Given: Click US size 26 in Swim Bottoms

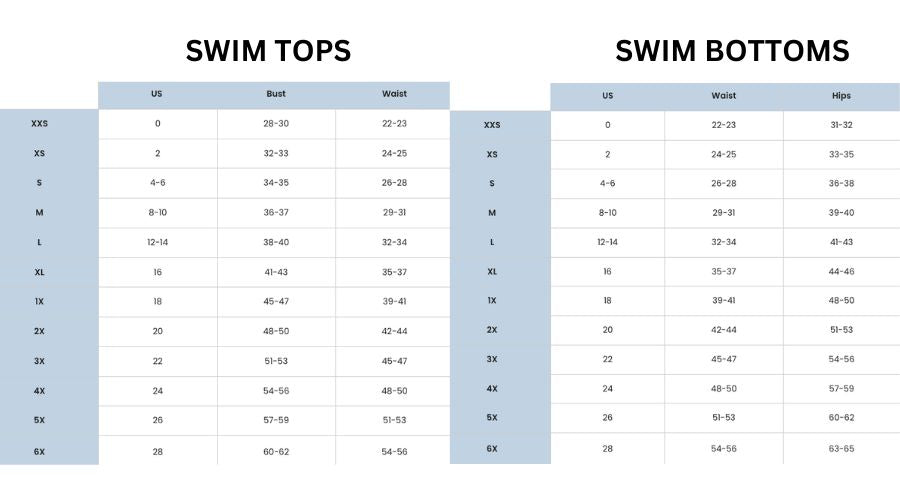Looking at the screenshot, I should [x=607, y=417].
